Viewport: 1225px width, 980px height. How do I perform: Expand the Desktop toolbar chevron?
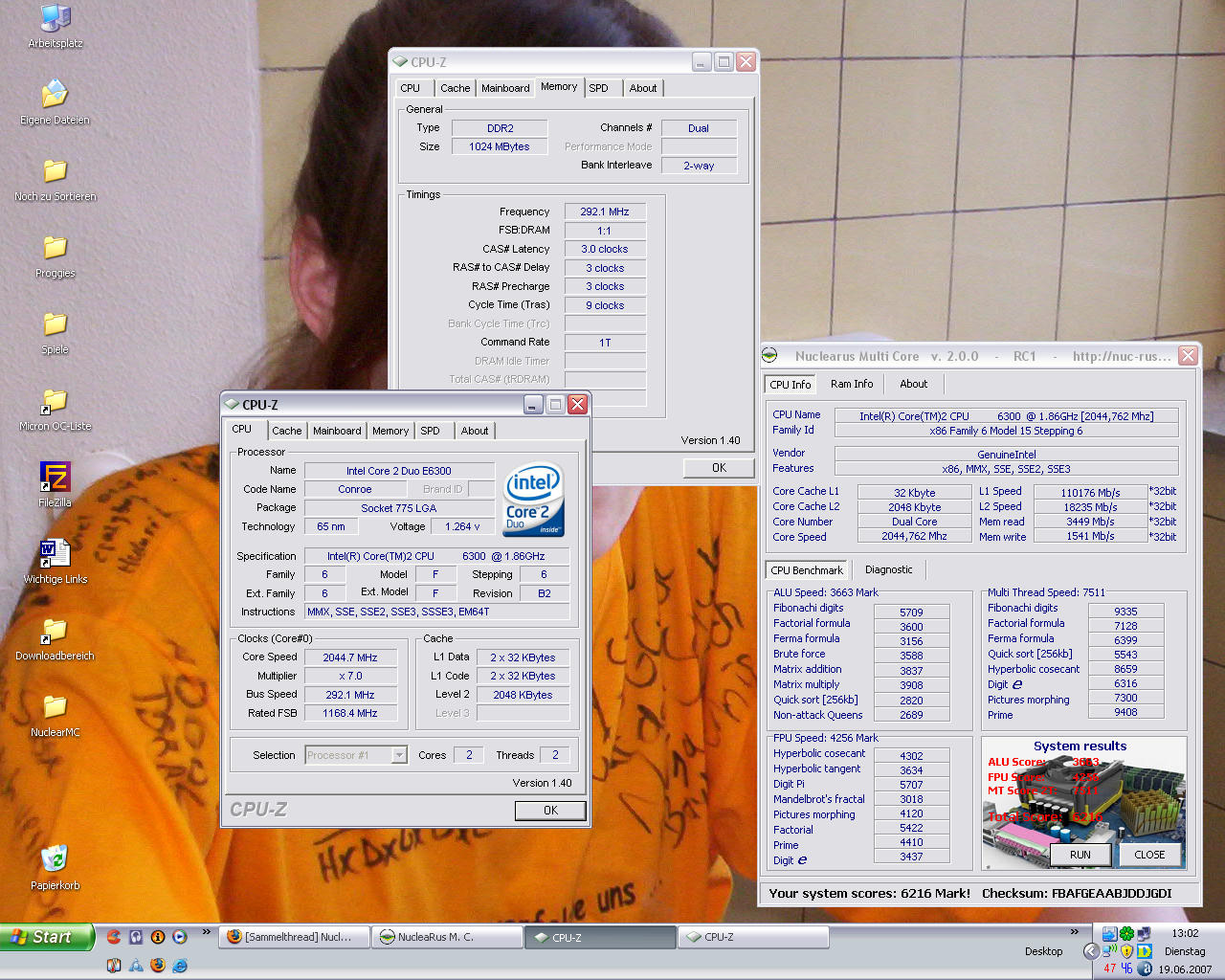click(x=1074, y=932)
